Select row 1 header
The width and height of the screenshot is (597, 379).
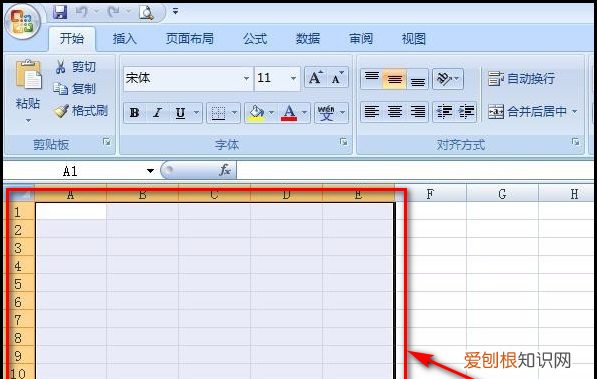[18, 212]
